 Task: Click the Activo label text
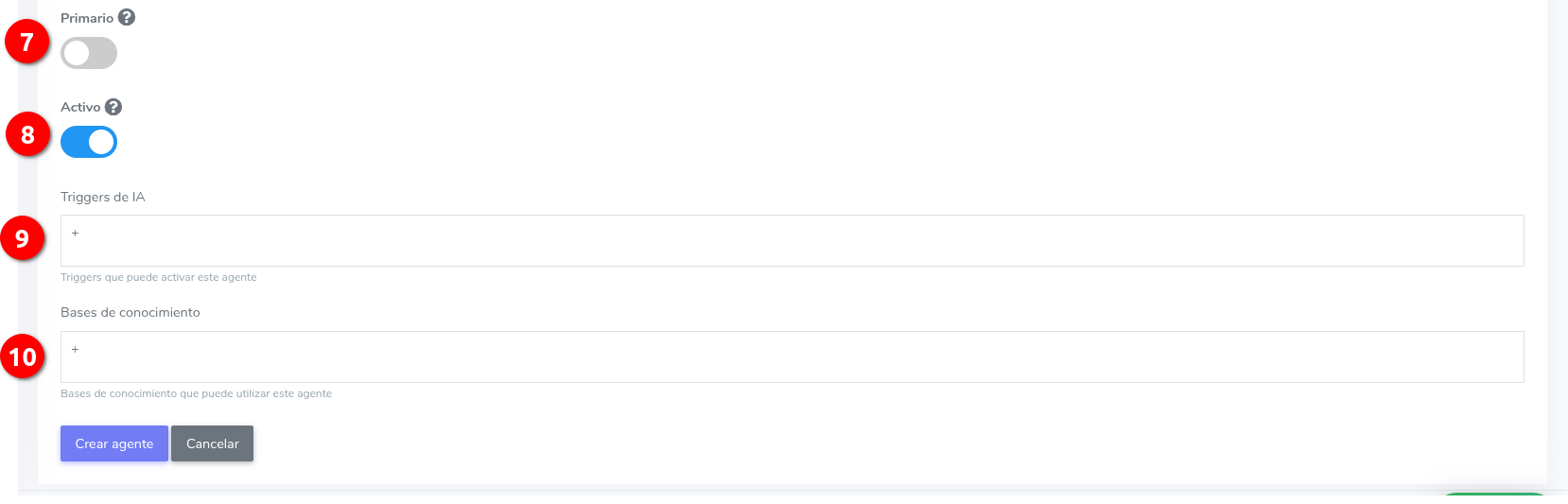pos(80,107)
